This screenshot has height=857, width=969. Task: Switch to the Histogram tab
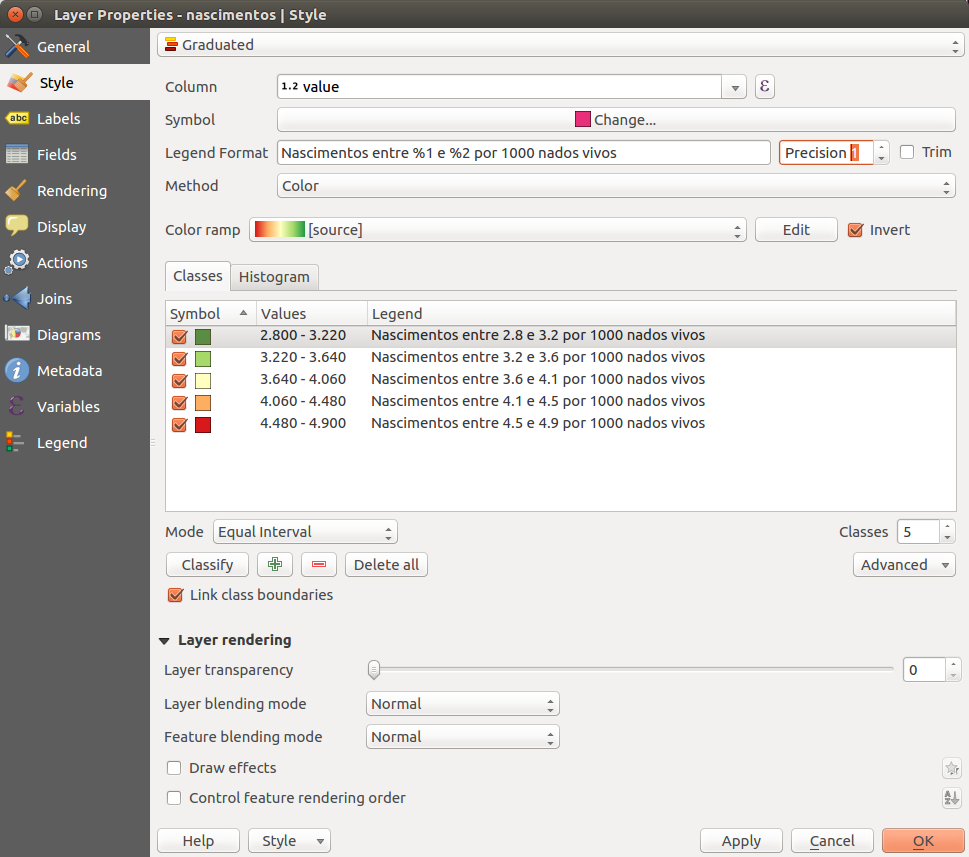pyautogui.click(x=274, y=277)
